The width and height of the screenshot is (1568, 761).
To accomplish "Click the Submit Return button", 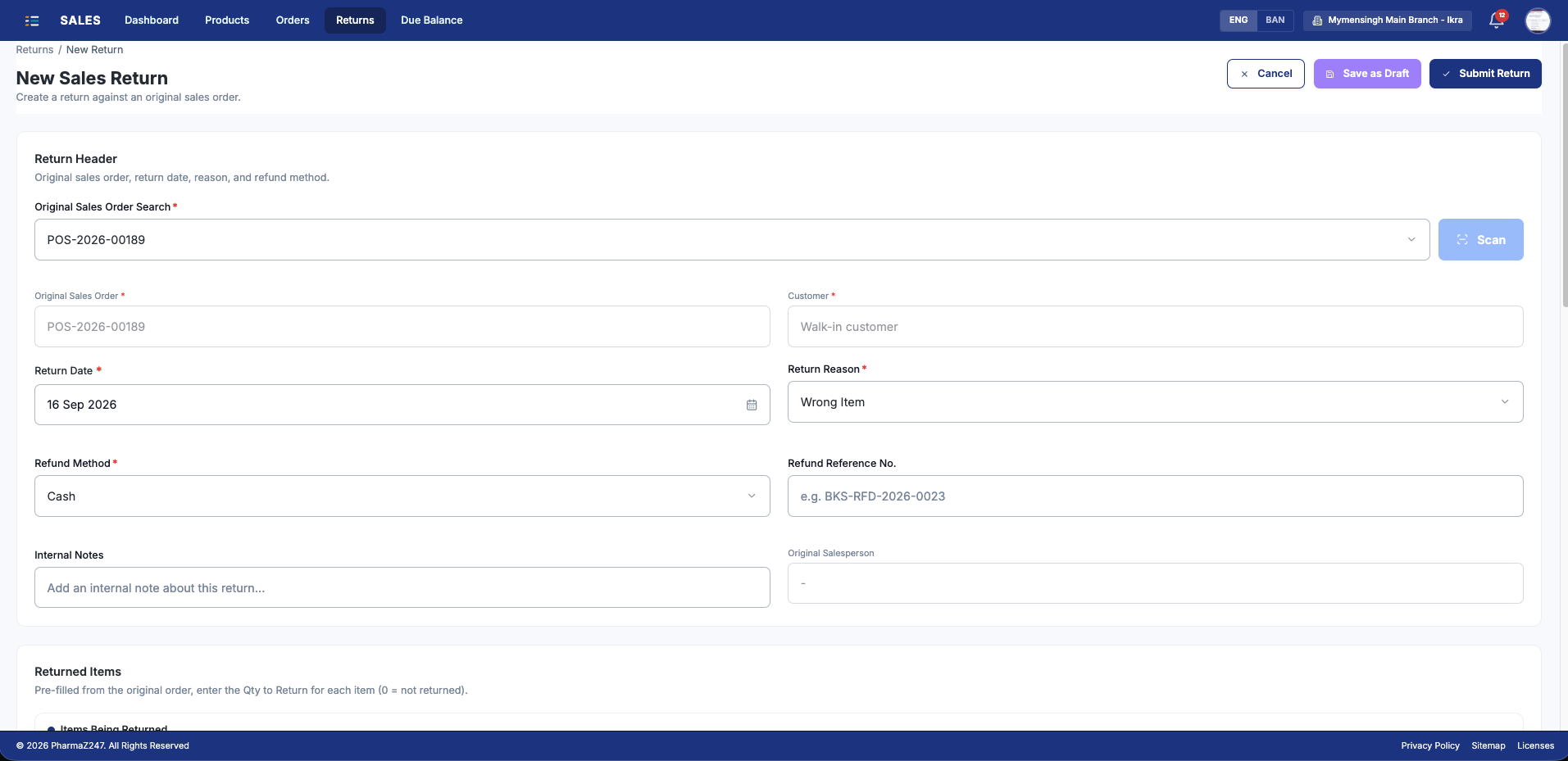I will pyautogui.click(x=1485, y=74).
